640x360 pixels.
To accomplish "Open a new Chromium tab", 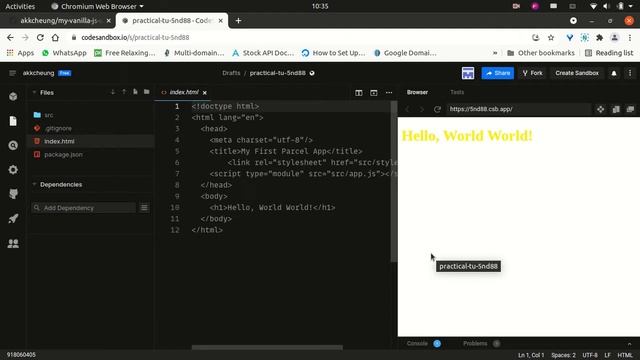I will point(238,20).
